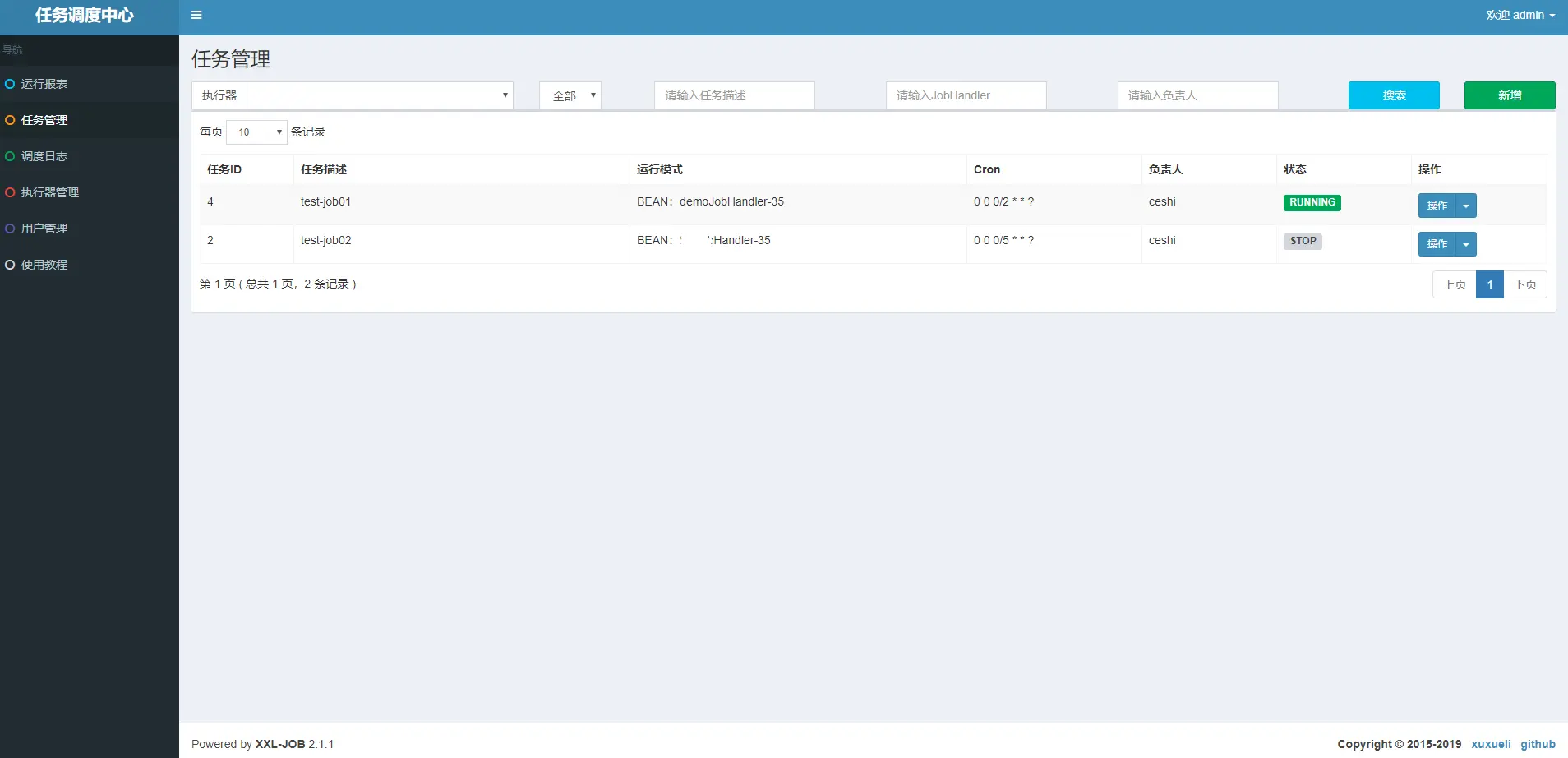Focus the 请输入负责人 input field
This screenshot has height=758, width=1568.
(1198, 95)
